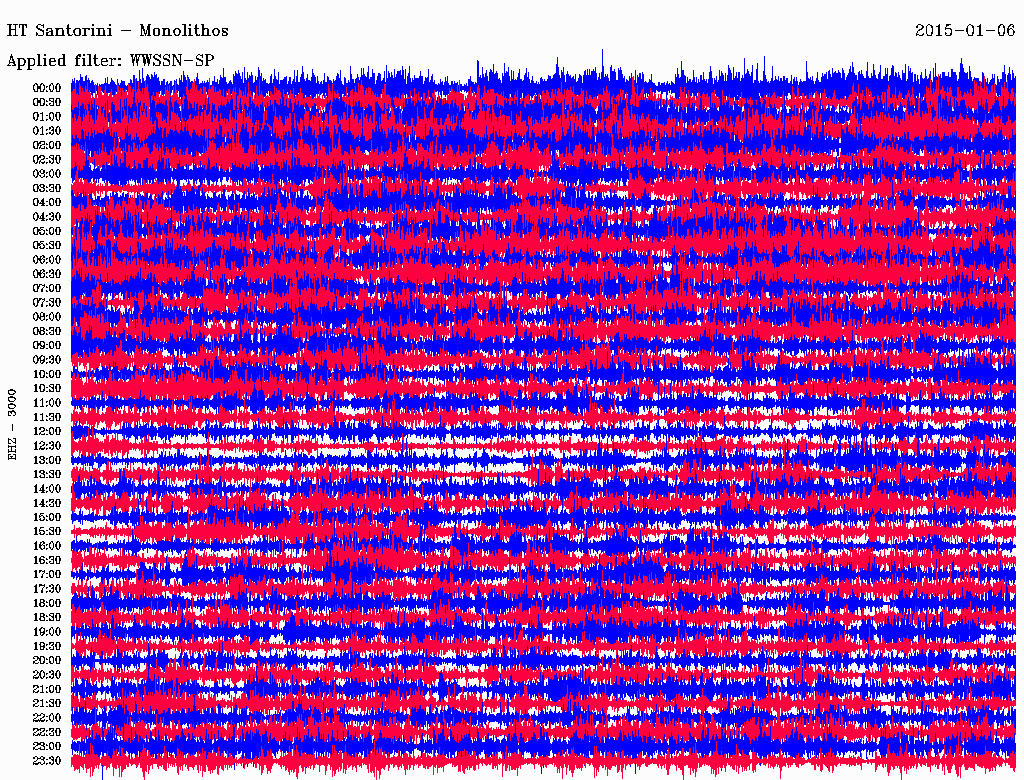The height and width of the screenshot is (780, 1024).
Task: Click the date '2015-01-06'
Action: click(x=965, y=30)
